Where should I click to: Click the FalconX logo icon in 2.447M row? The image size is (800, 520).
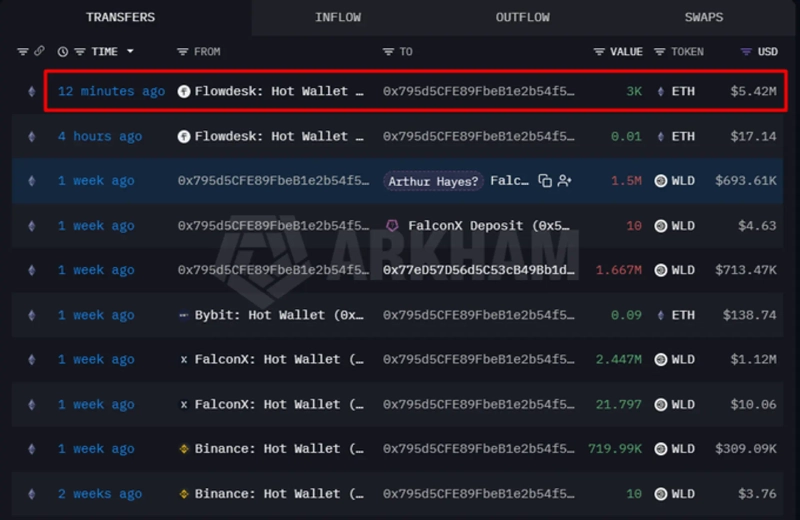tap(184, 359)
